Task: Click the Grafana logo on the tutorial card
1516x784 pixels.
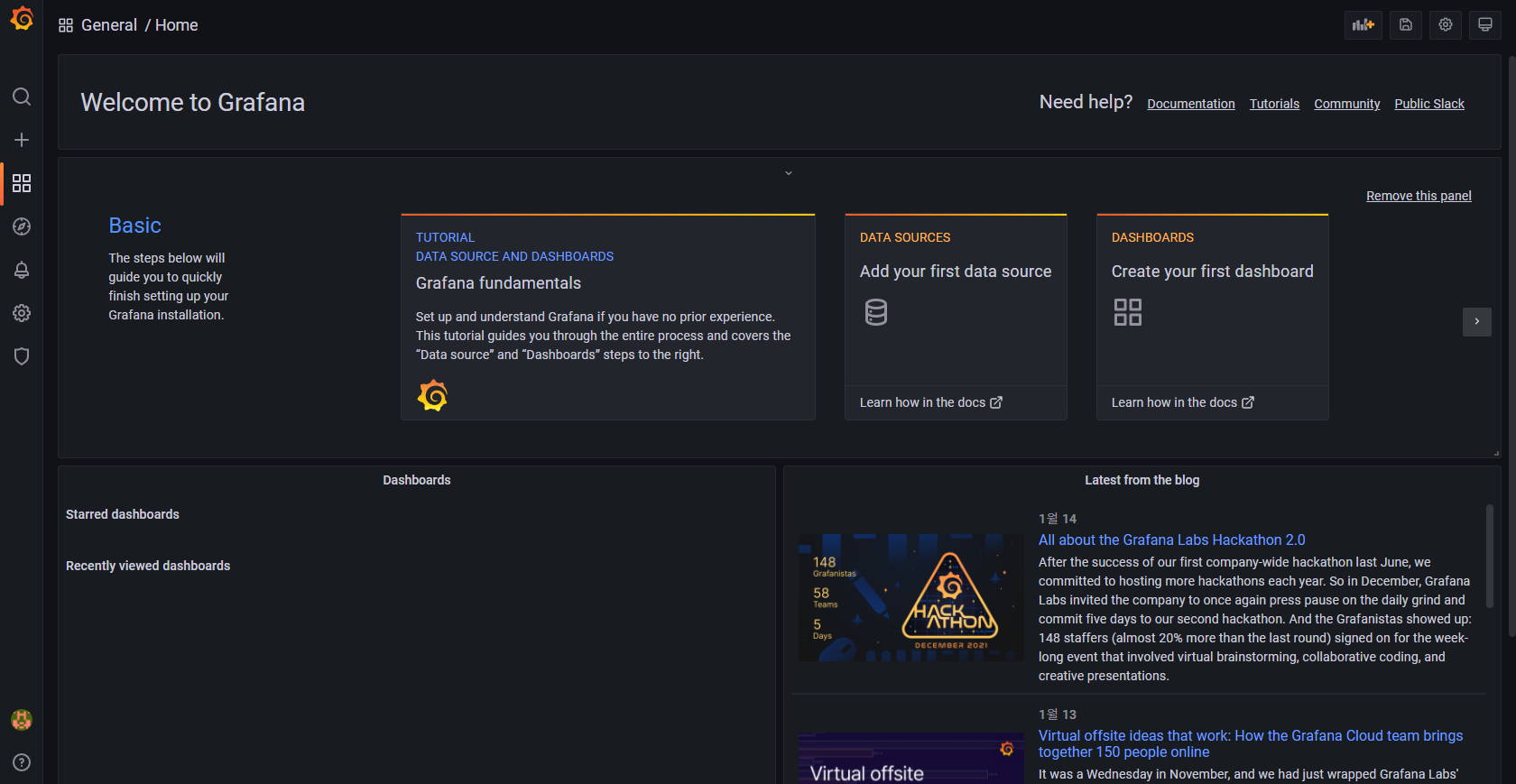Action: tap(433, 395)
